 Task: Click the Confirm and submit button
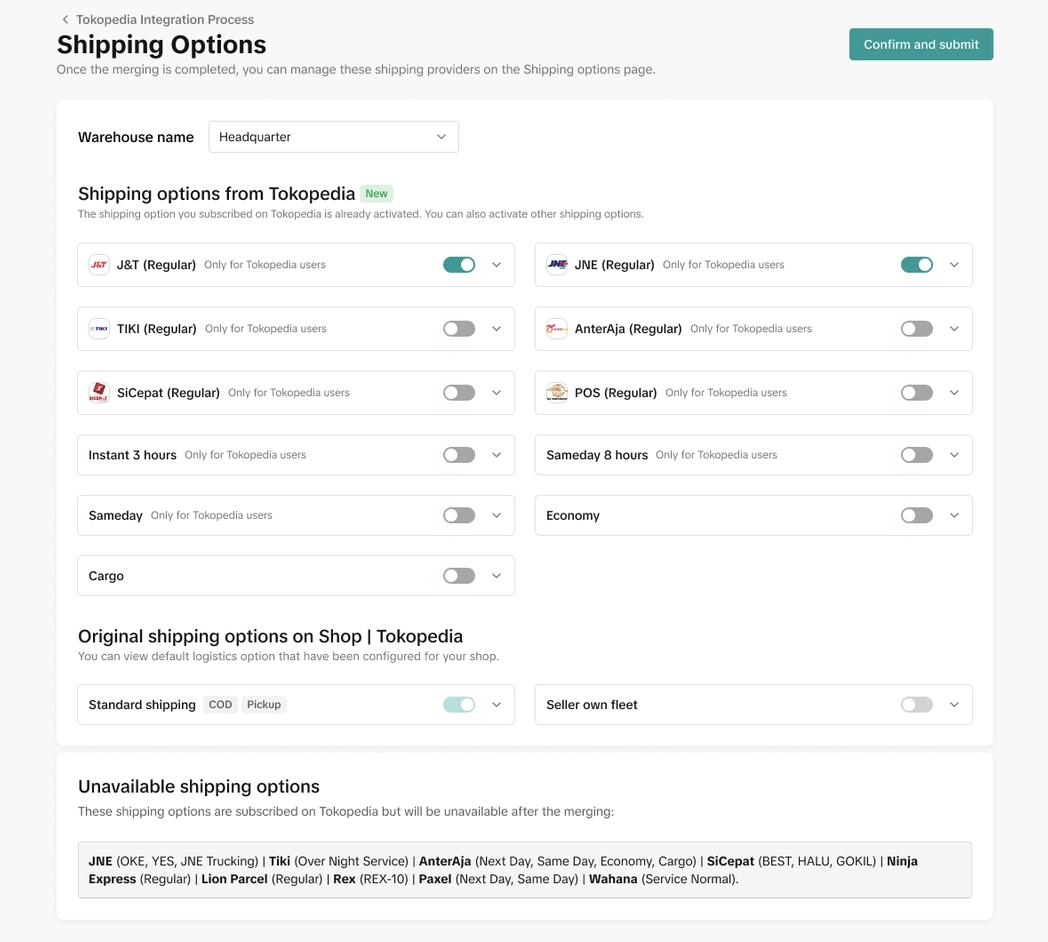pyautogui.click(x=920, y=45)
